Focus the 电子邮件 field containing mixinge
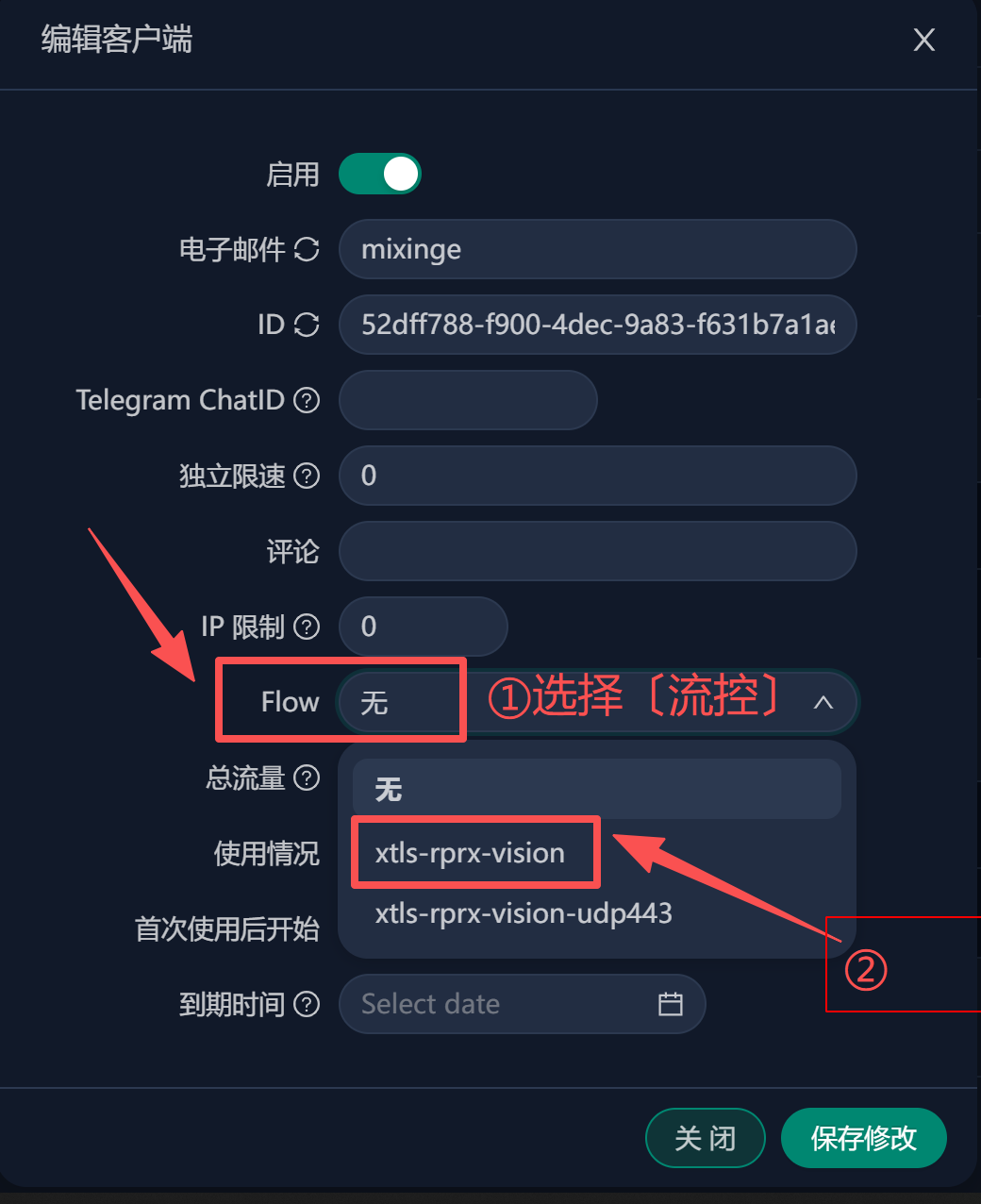Viewport: 981px width, 1204px height. (598, 249)
